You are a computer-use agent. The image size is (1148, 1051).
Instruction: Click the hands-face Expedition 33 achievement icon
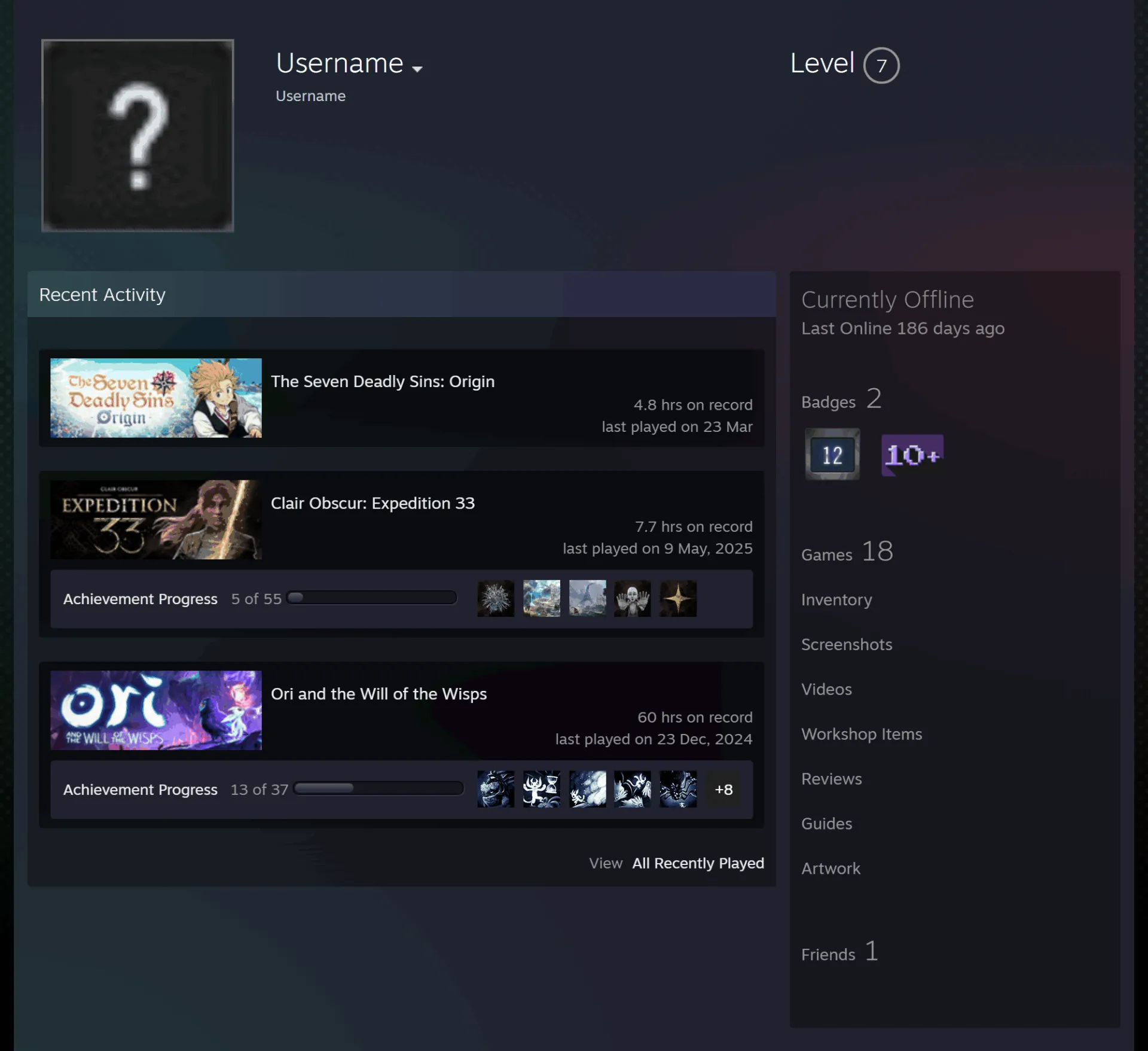(633, 598)
